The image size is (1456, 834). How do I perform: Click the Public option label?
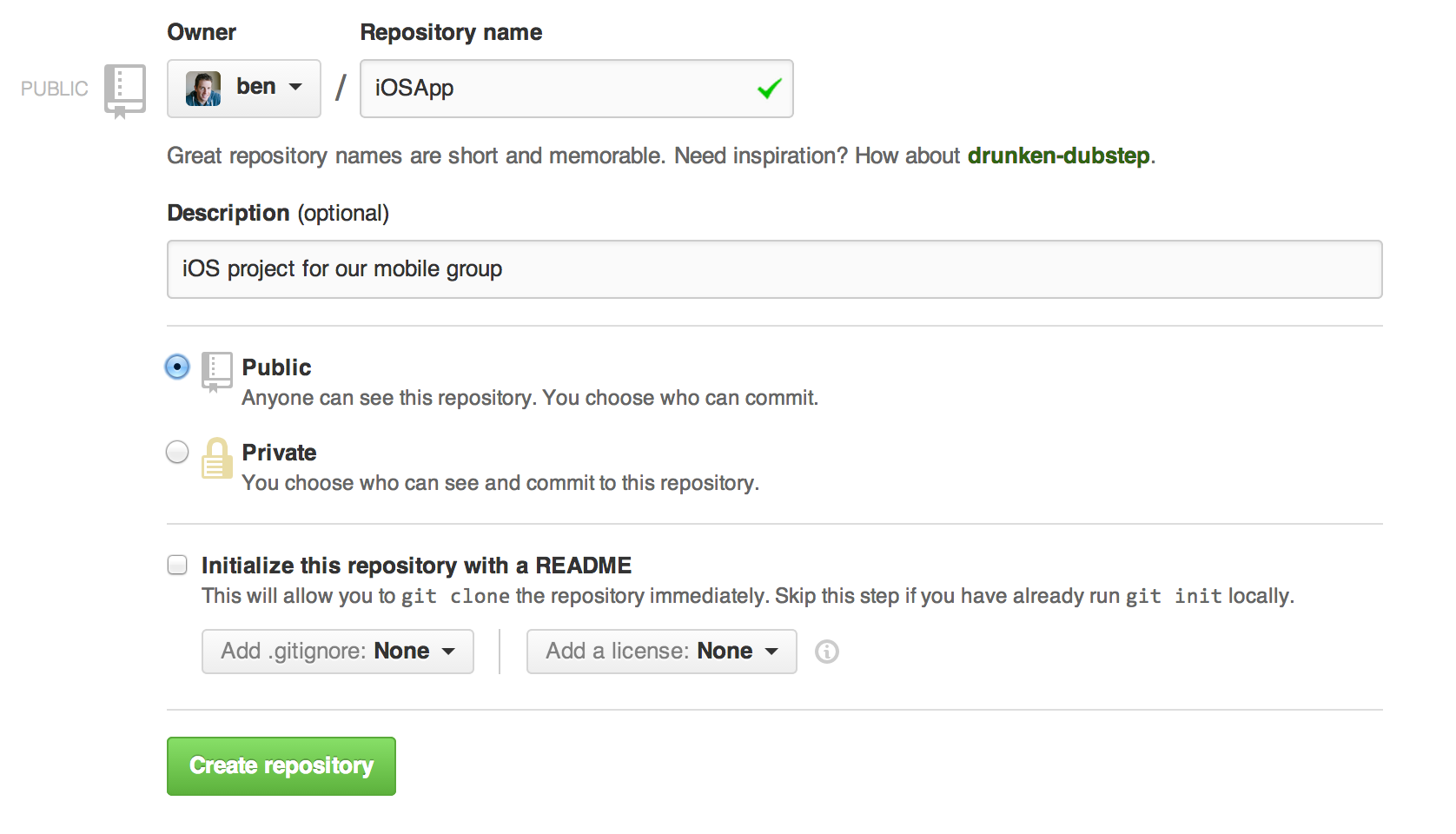coord(276,367)
